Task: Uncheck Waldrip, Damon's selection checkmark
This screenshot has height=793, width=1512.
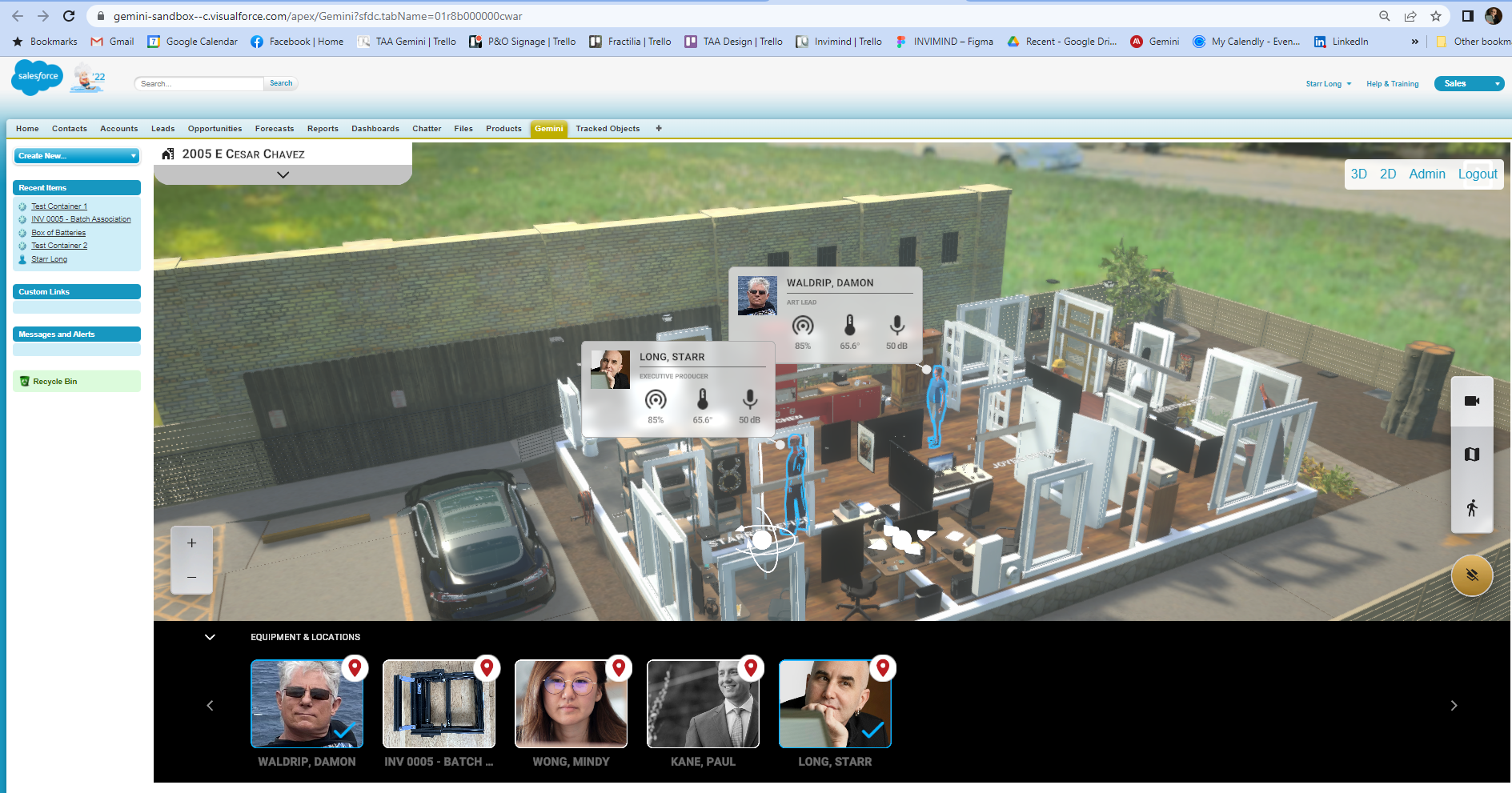Action: 343,730
